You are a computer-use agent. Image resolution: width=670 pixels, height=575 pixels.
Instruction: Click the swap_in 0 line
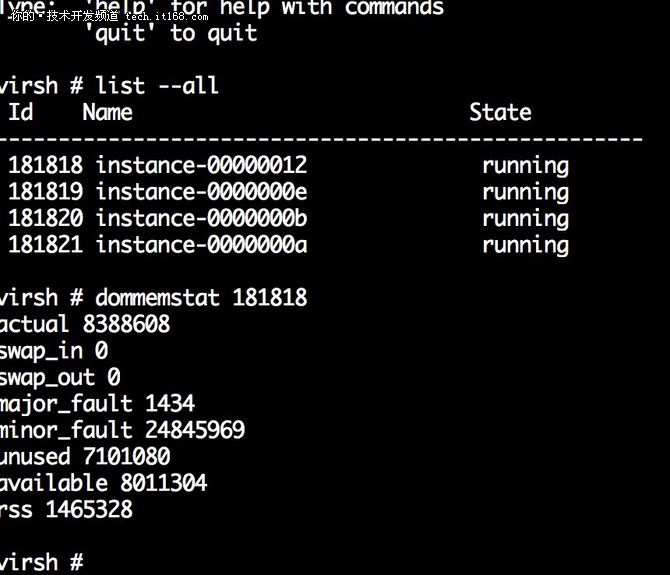[53, 351]
